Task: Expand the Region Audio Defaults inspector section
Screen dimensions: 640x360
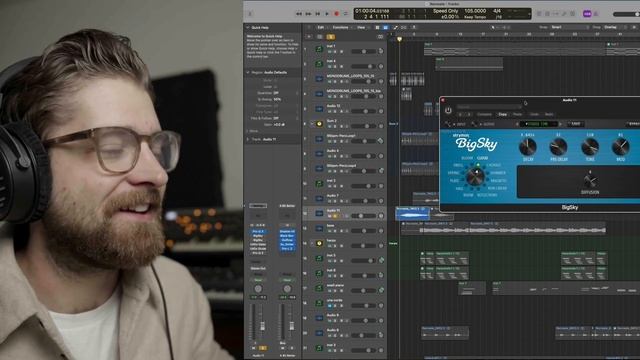Action: coord(248,72)
